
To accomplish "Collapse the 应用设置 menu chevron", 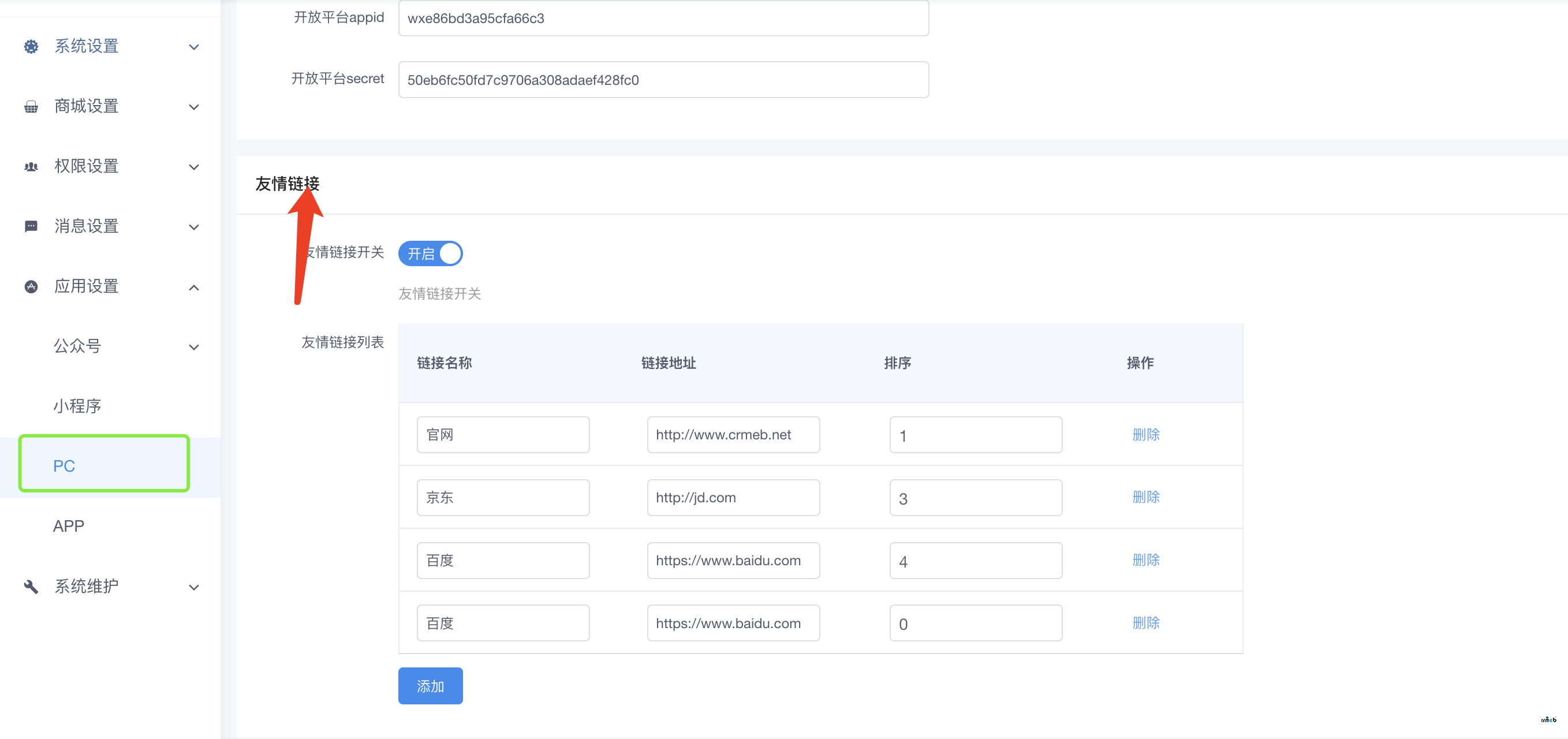I will click(x=193, y=288).
